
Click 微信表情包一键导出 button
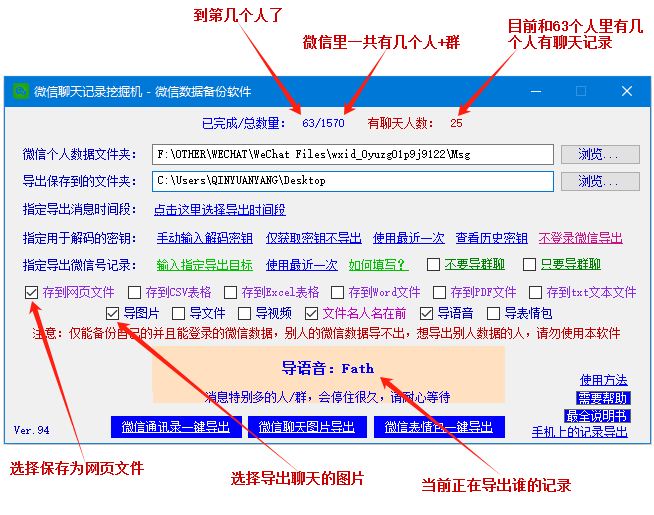pyautogui.click(x=439, y=427)
